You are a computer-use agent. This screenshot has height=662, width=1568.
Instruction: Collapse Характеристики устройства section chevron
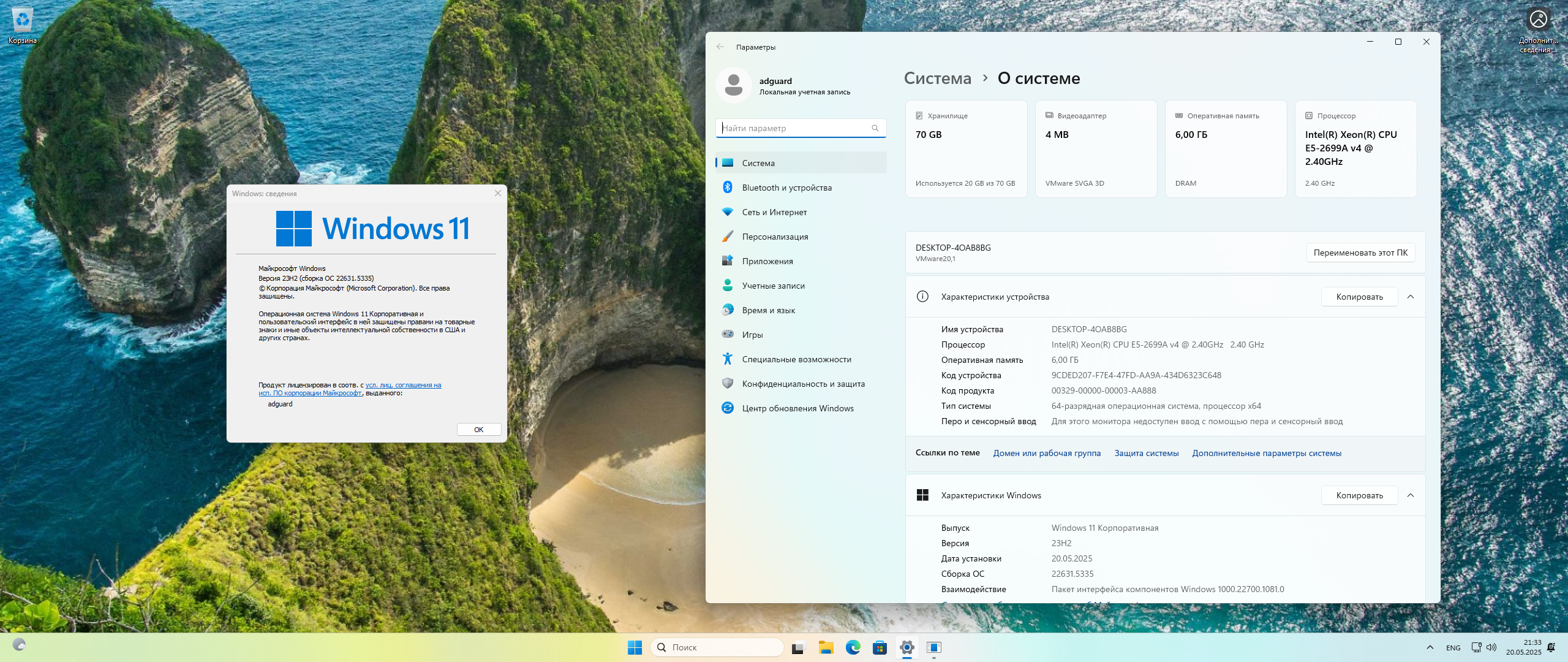(1411, 297)
